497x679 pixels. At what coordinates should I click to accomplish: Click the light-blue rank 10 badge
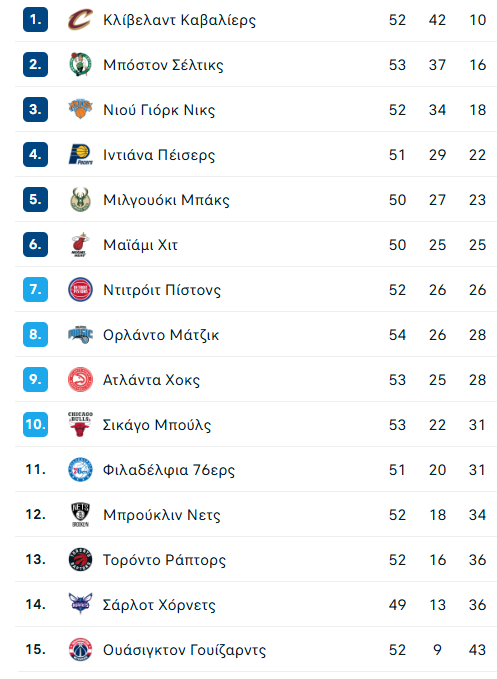[36, 424]
